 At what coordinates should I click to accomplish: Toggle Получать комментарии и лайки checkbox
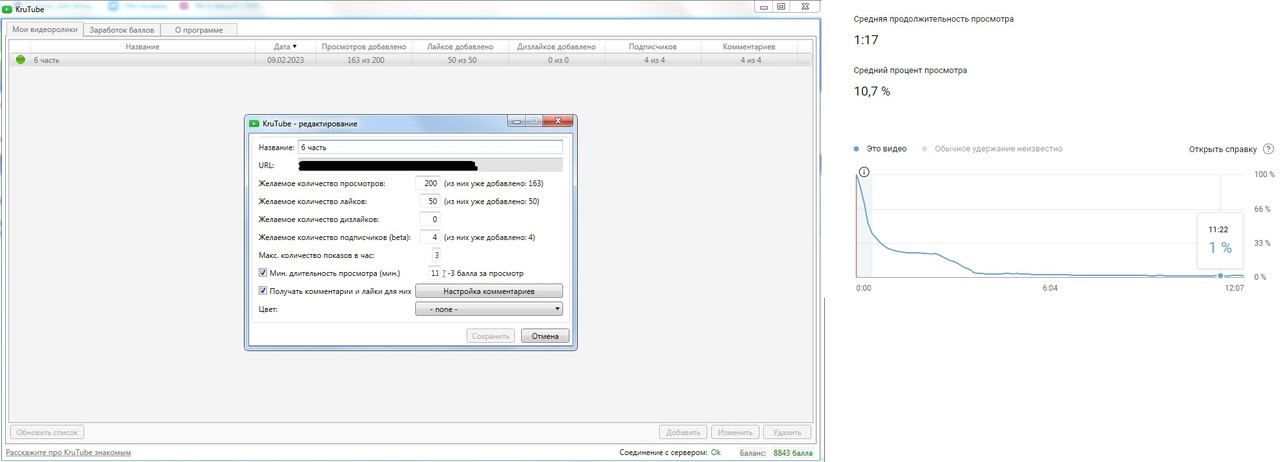[262, 291]
